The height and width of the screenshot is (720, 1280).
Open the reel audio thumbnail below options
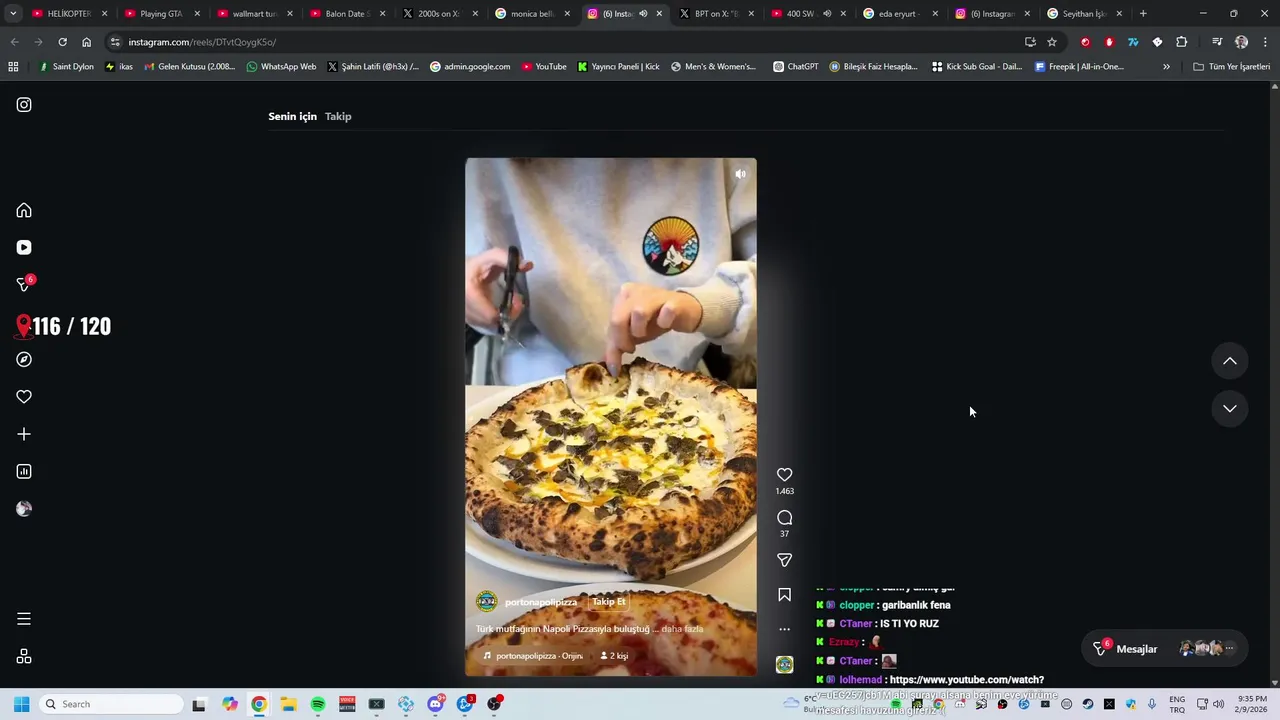pos(785,665)
